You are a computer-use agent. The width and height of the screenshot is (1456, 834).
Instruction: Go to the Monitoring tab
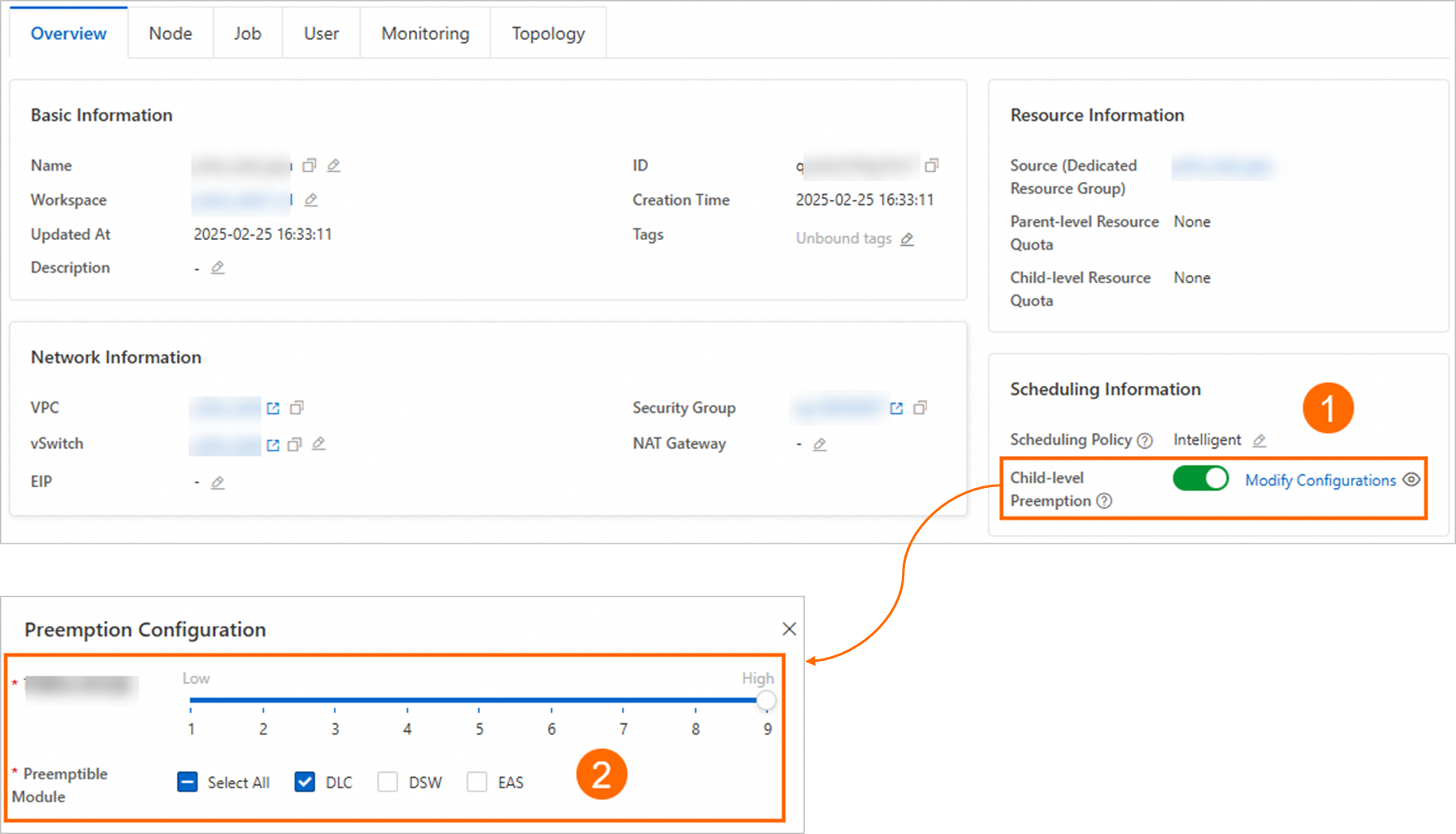[425, 33]
